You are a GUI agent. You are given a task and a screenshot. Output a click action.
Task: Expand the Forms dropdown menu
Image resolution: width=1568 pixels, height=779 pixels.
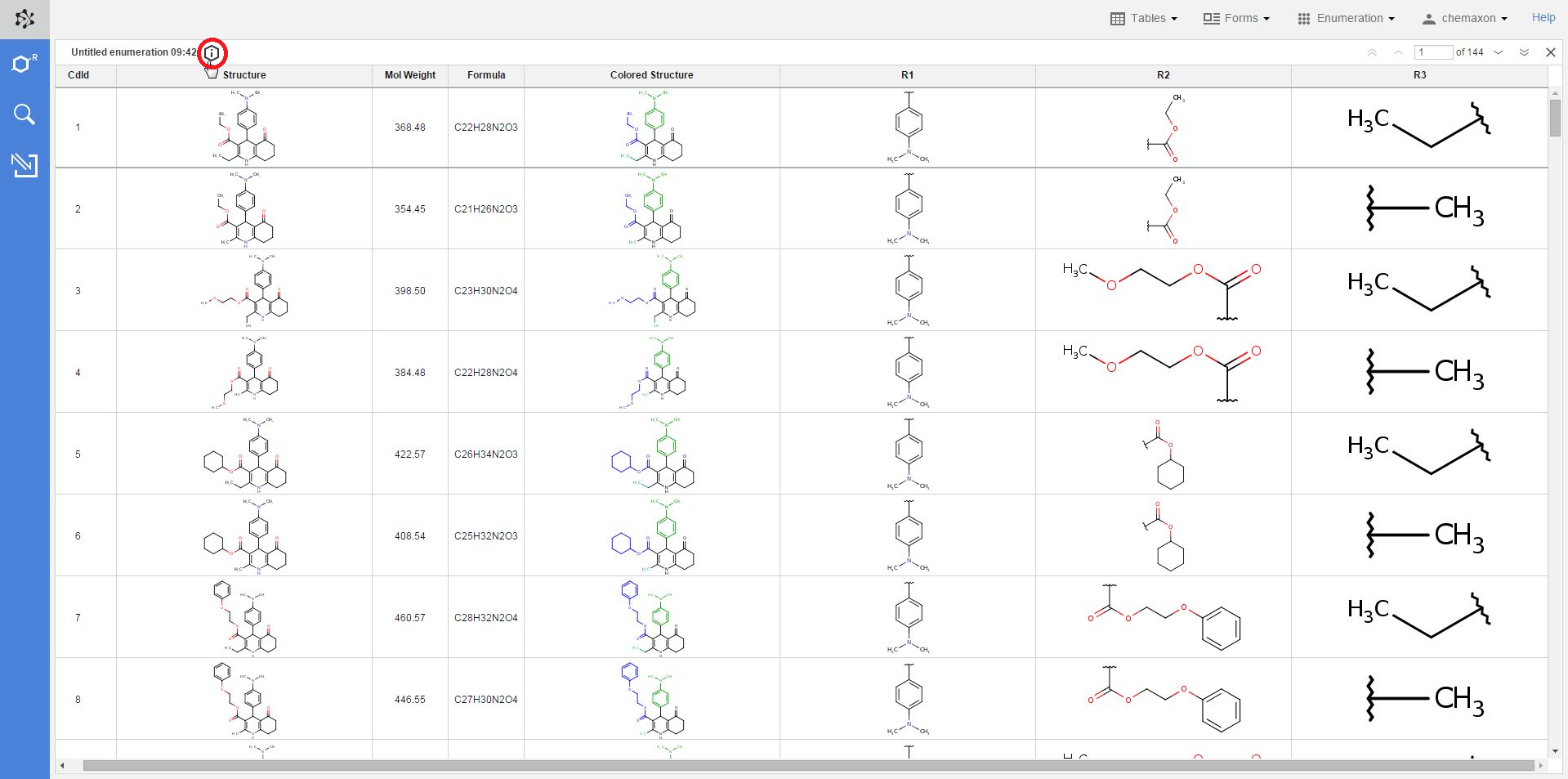(1236, 18)
